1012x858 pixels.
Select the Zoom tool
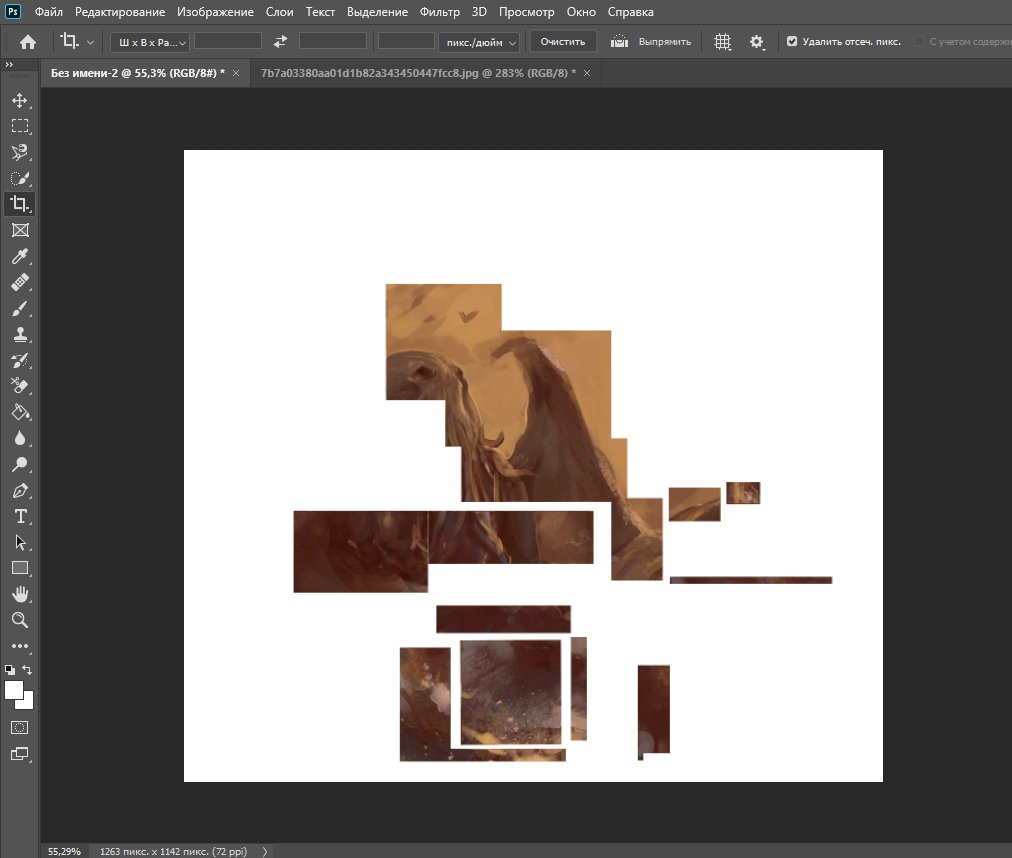coord(20,620)
